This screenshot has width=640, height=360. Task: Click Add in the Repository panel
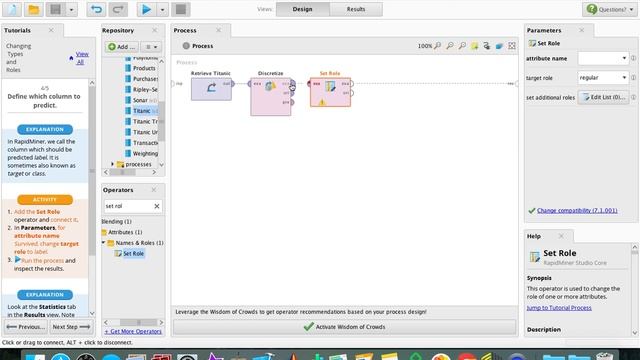click(x=122, y=47)
